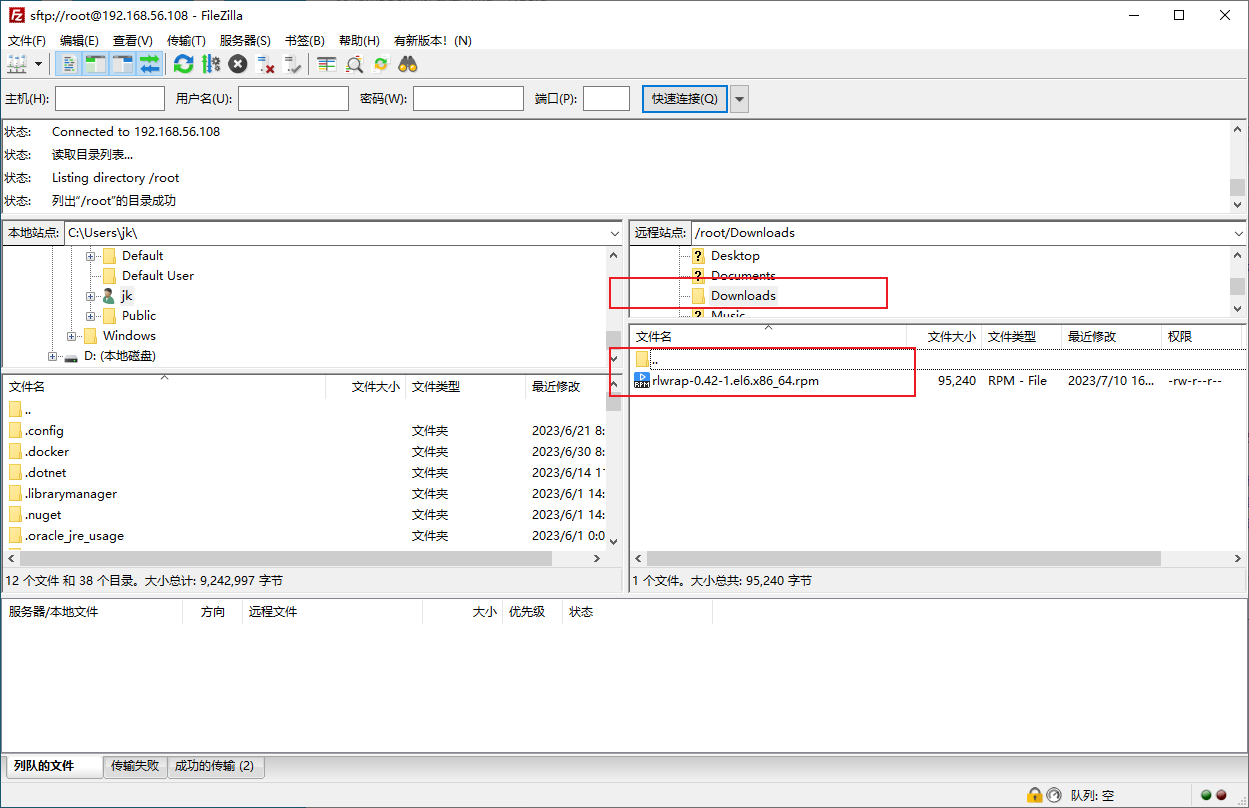This screenshot has height=808, width=1249.
Task: Open the quick connect history dropdown
Action: [x=740, y=99]
